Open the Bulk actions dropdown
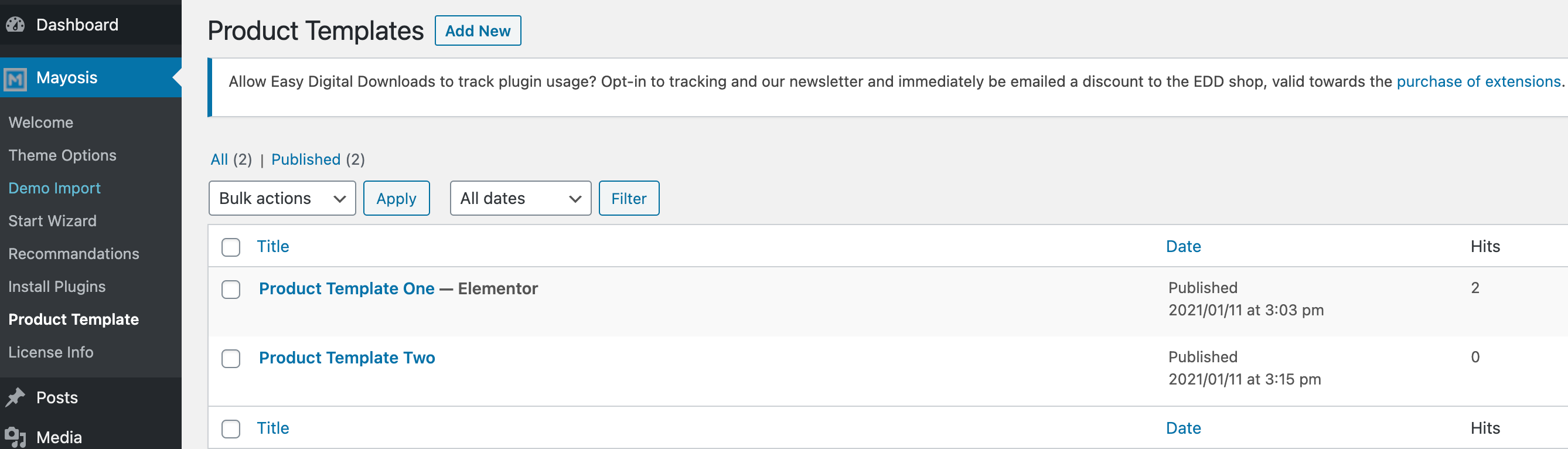This screenshot has width=1568, height=449. pos(282,198)
